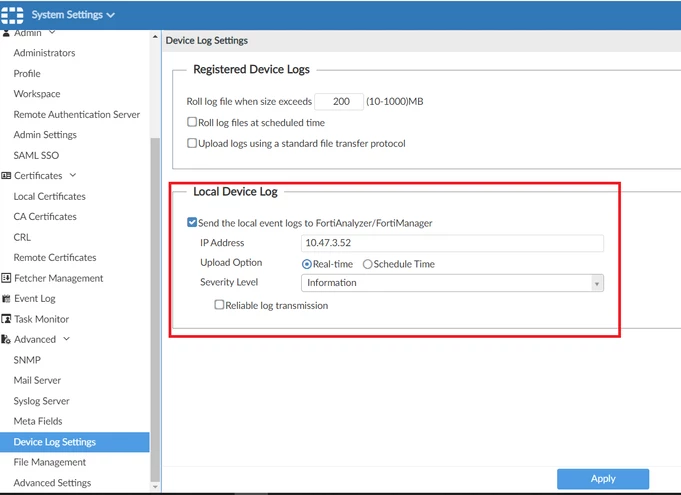Open the Severity Level dropdown
The image size is (681, 495).
(x=452, y=283)
